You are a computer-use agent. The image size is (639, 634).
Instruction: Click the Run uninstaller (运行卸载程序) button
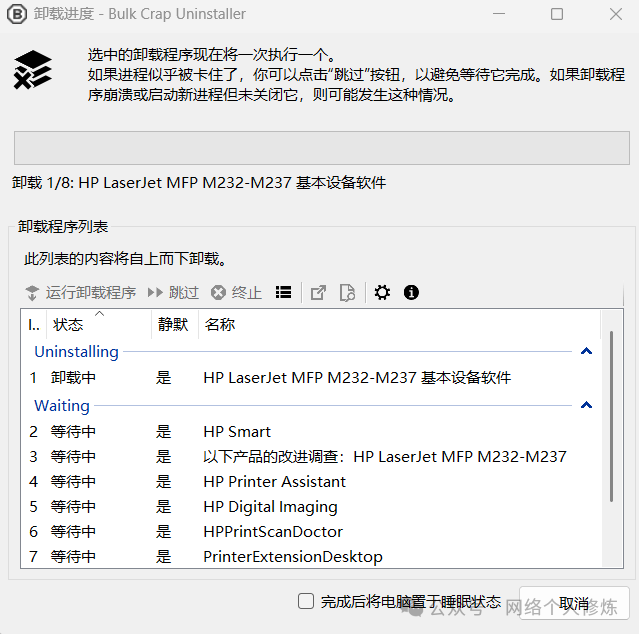click(x=81, y=293)
